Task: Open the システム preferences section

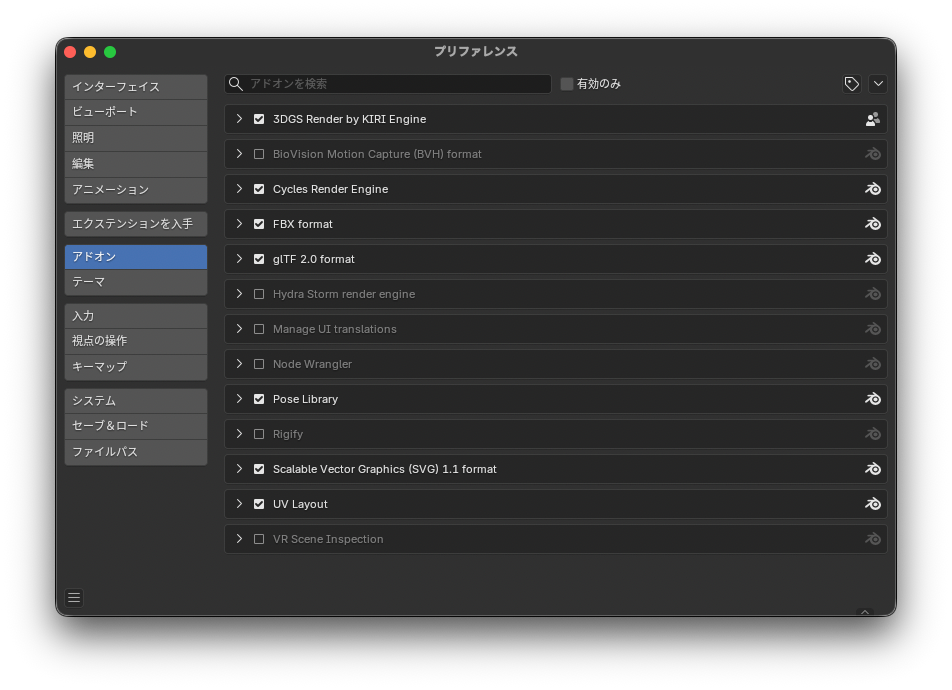Action: pos(135,400)
